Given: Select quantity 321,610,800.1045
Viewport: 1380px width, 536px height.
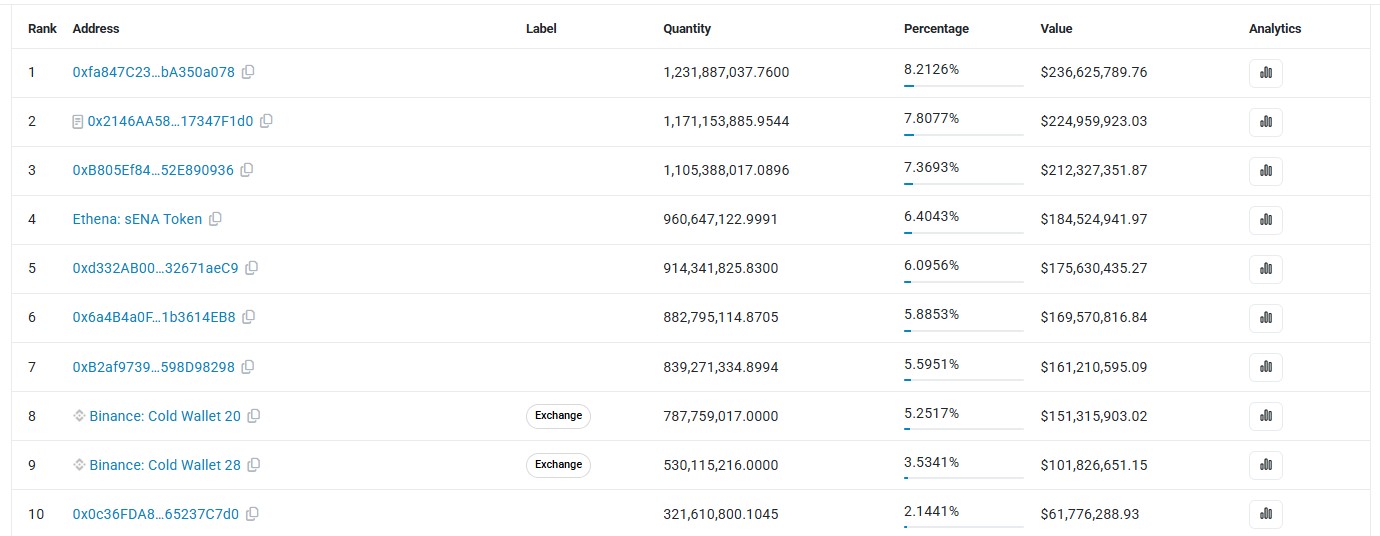Looking at the screenshot, I should (x=720, y=514).
